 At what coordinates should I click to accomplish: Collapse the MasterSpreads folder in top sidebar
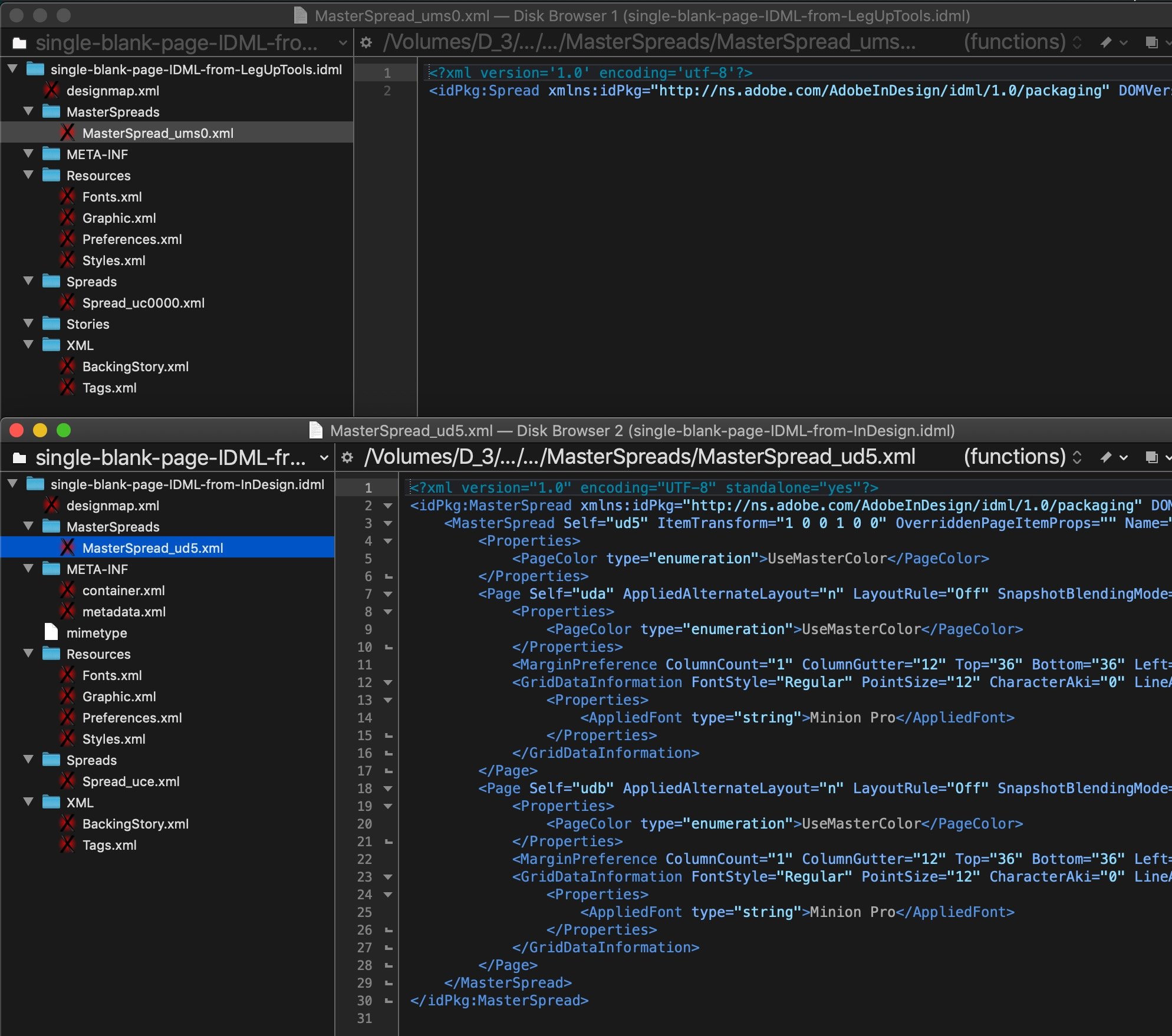tap(28, 111)
